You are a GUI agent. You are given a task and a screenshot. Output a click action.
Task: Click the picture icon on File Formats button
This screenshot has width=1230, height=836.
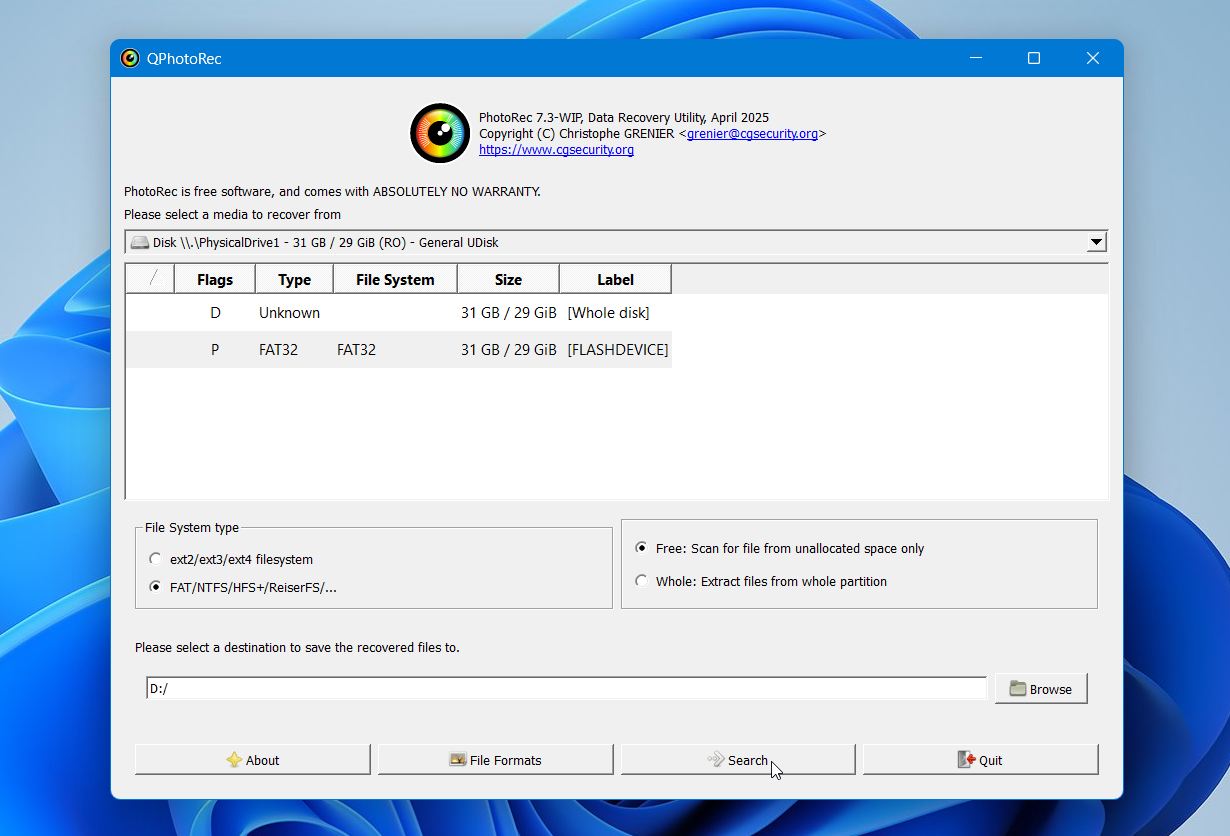(458, 760)
